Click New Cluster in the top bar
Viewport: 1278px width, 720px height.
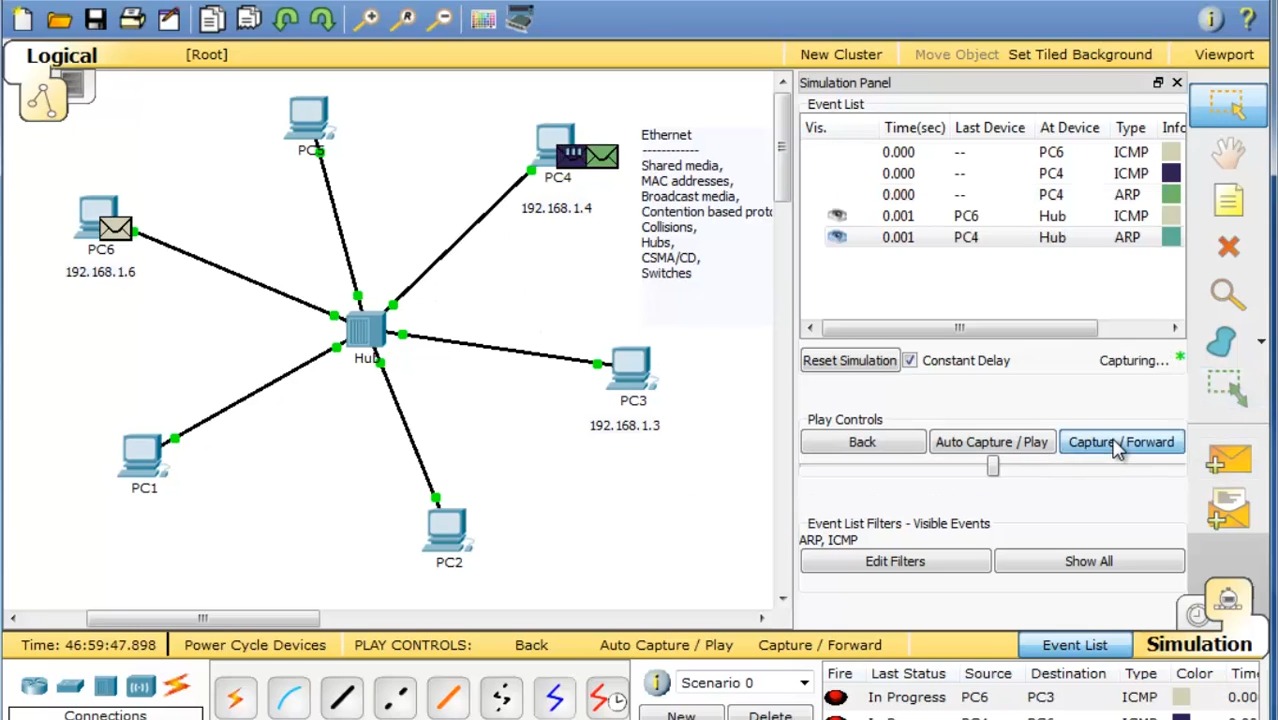pyautogui.click(x=841, y=55)
